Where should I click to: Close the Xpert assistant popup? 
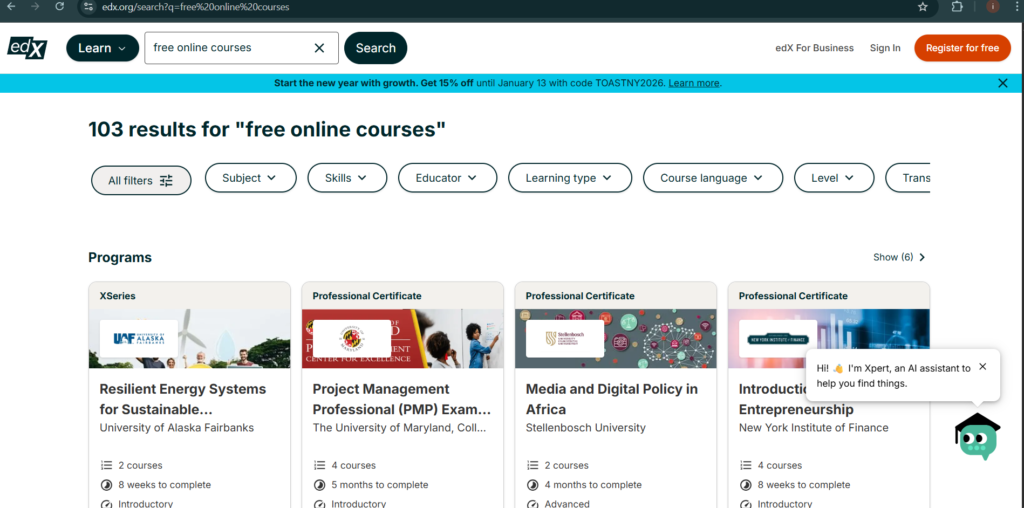tap(983, 366)
